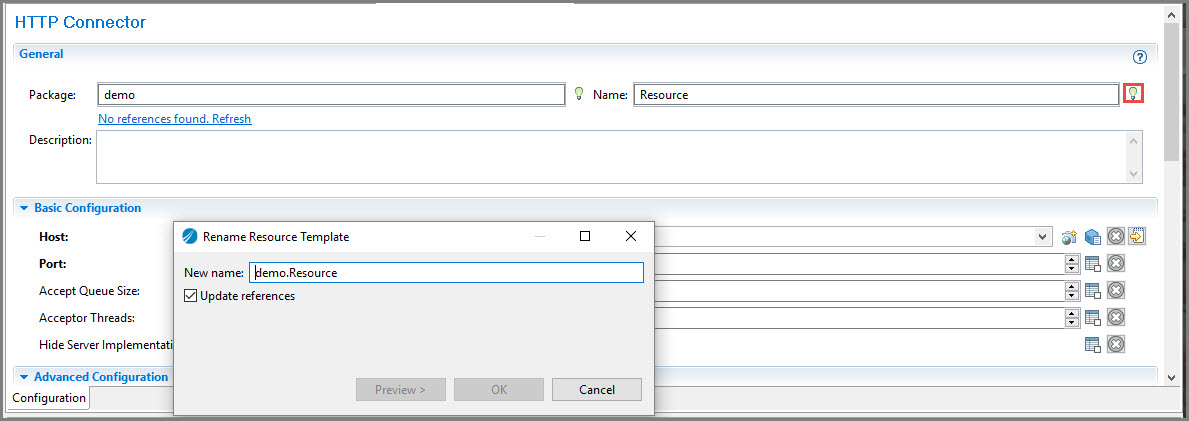
Task: Increment the Port spinner up arrow
Action: click(1071, 259)
